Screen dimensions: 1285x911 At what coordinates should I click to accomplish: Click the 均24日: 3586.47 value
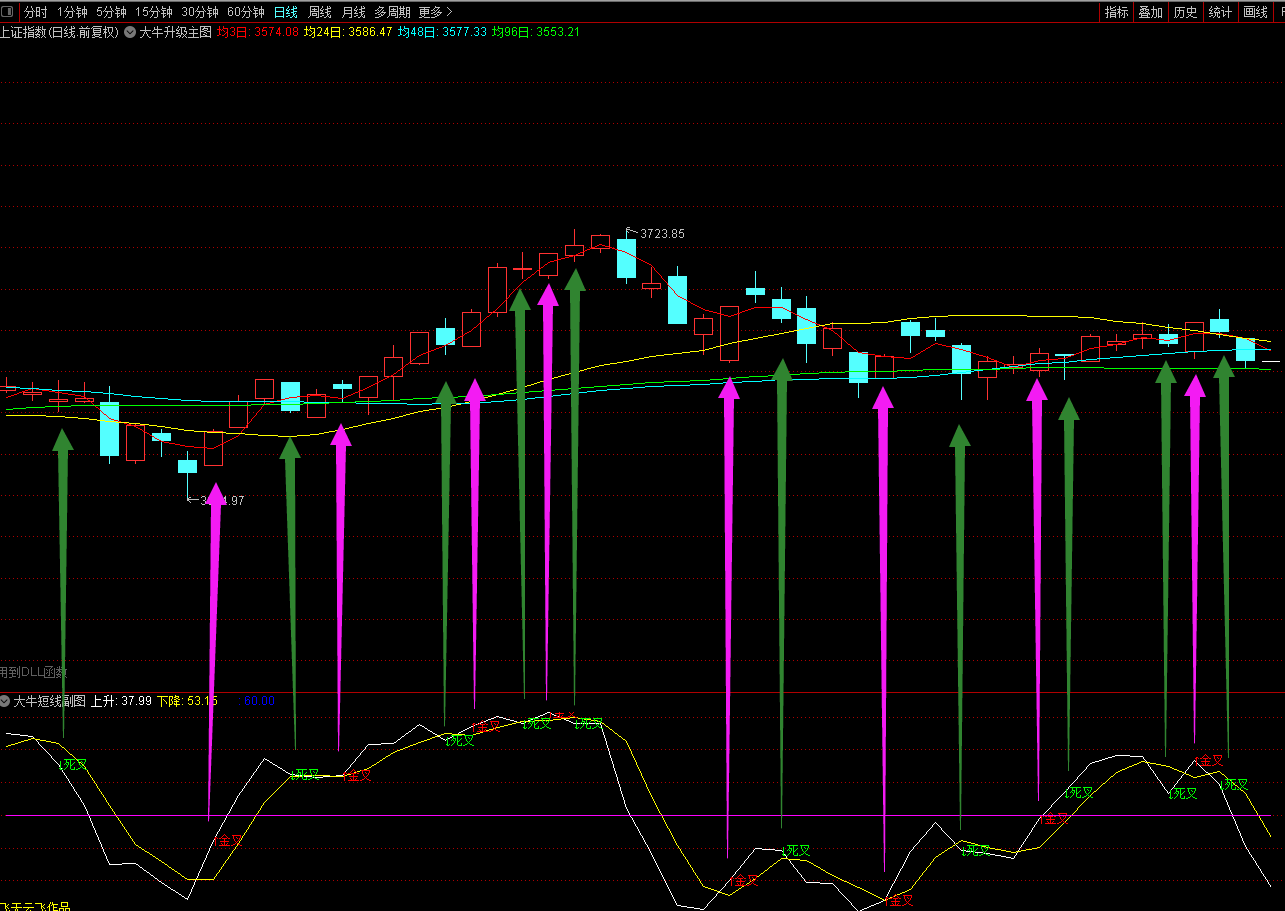[348, 32]
